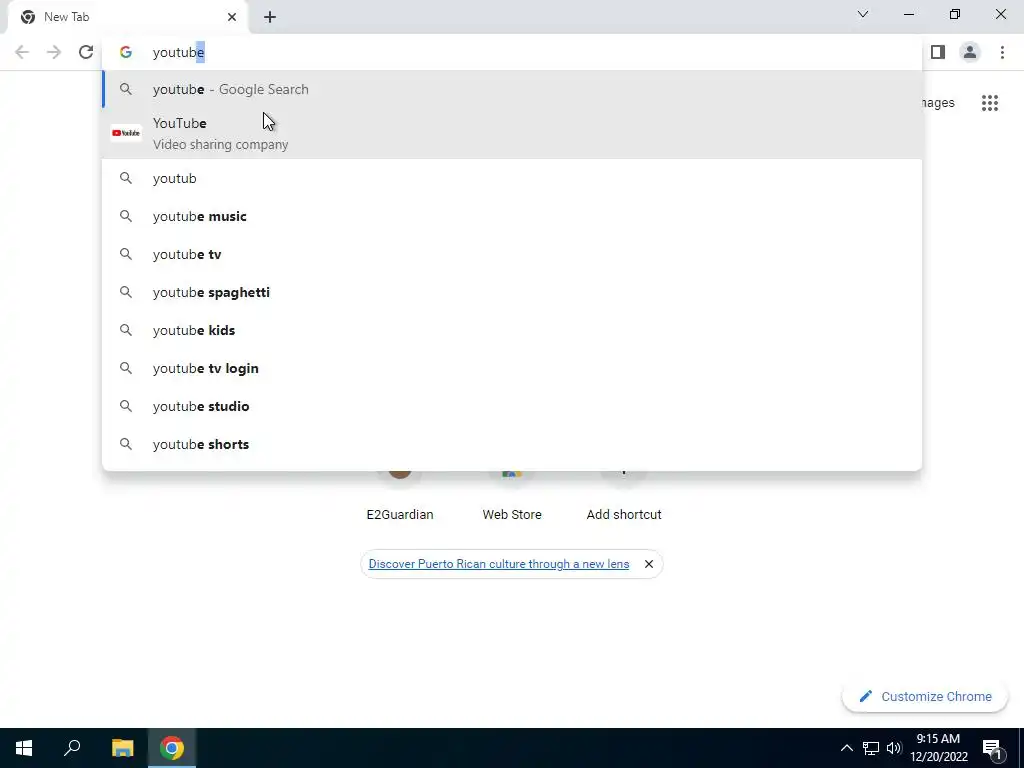Open the Windows Start menu
1024x768 pixels.
click(24, 748)
